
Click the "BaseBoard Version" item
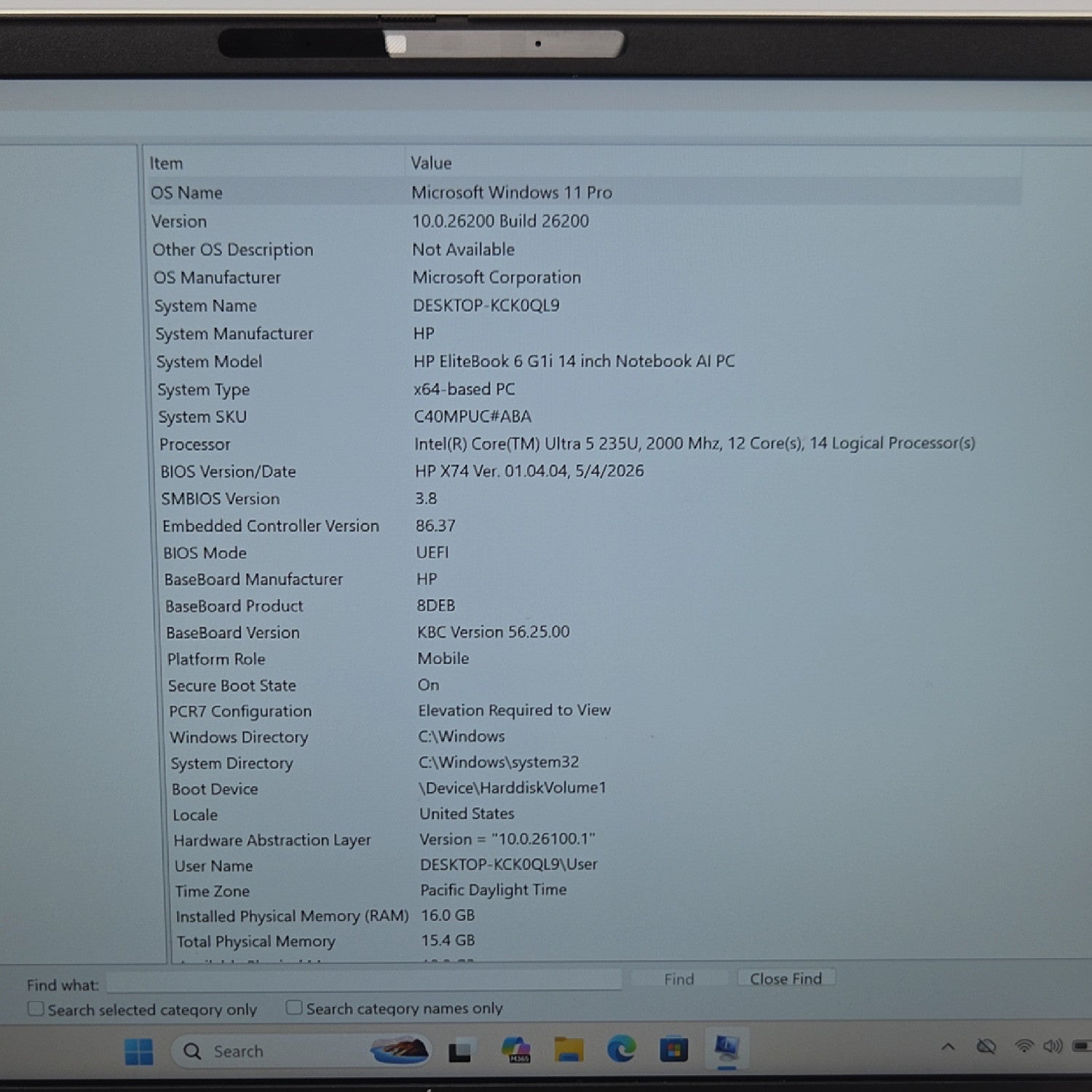(x=233, y=633)
